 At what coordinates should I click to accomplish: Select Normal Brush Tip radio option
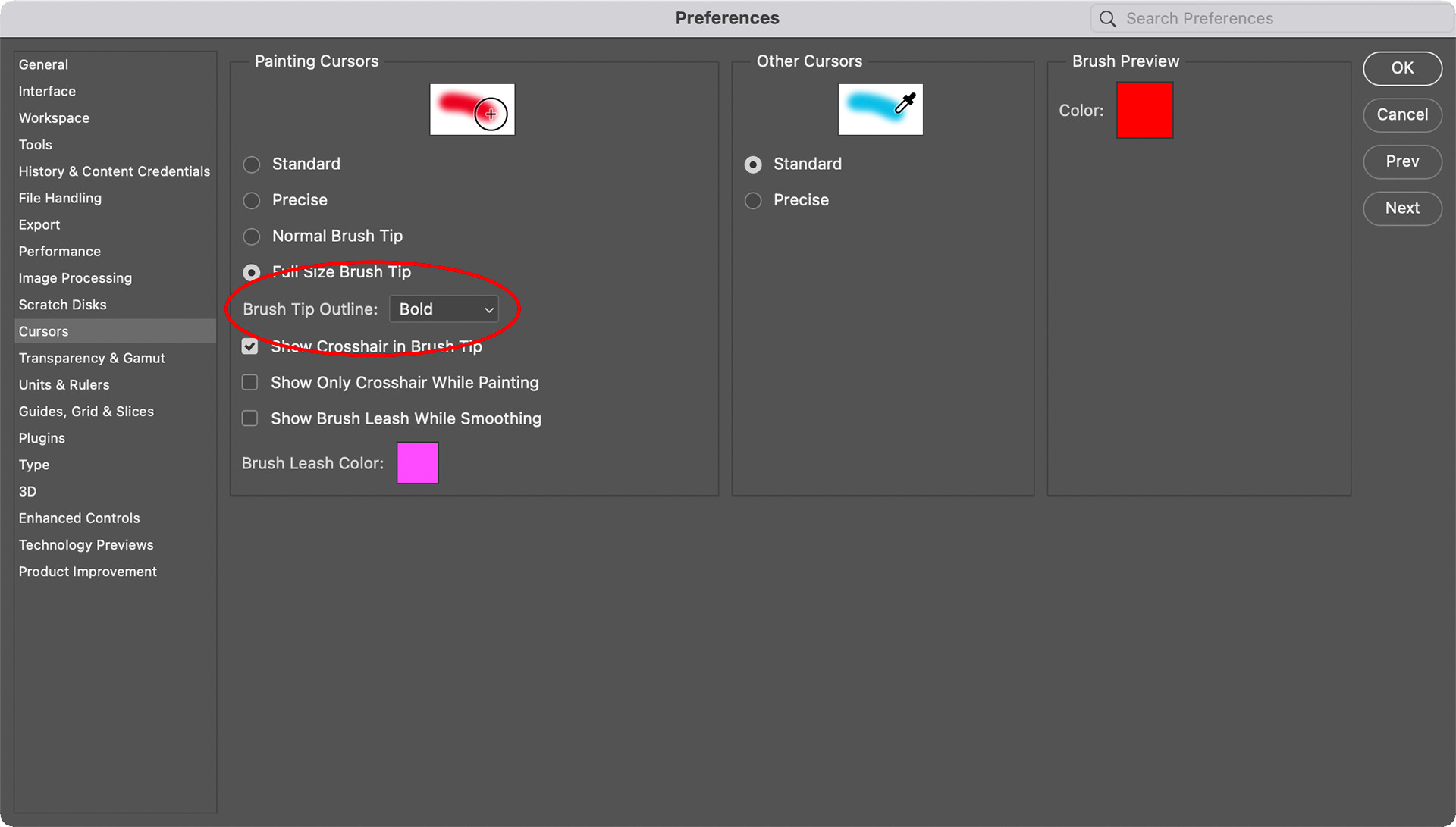tap(252, 237)
